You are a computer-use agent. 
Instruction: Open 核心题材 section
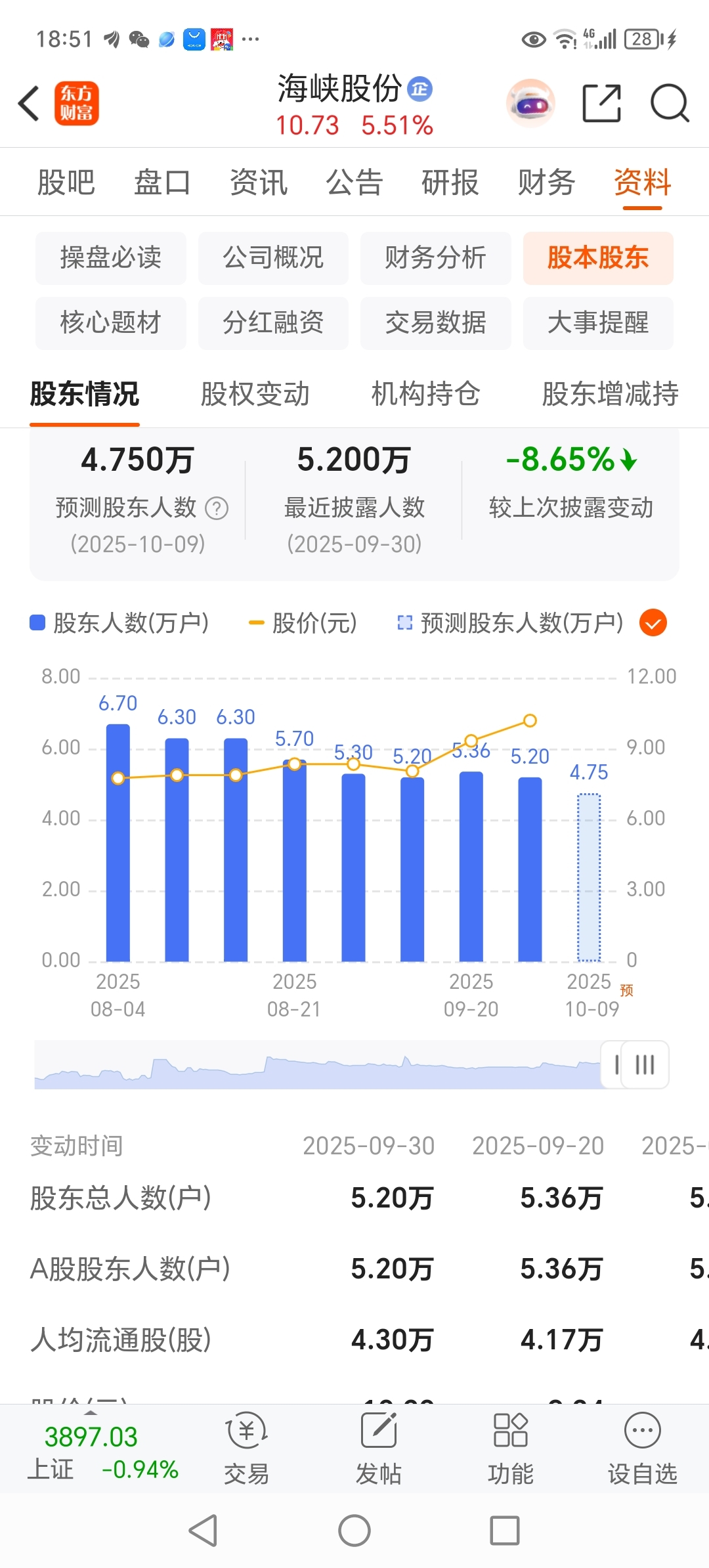click(x=111, y=323)
